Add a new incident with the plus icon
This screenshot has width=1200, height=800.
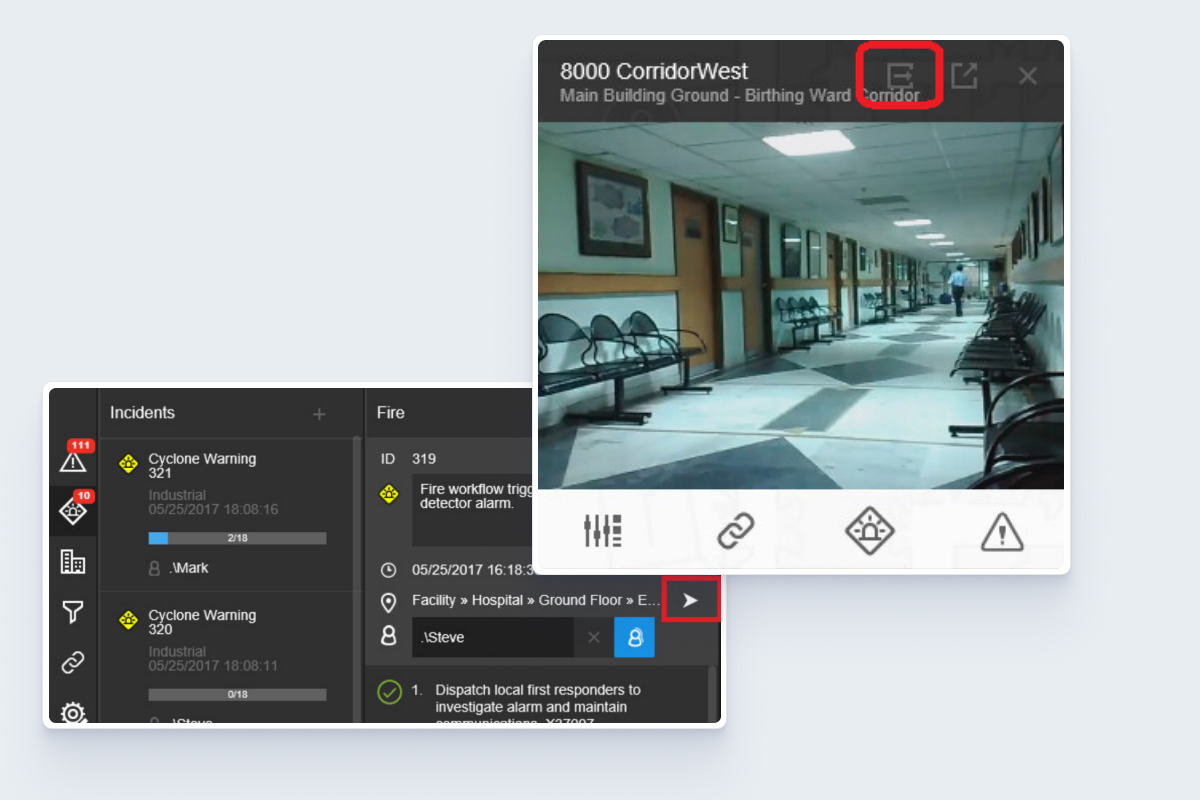pyautogui.click(x=319, y=414)
